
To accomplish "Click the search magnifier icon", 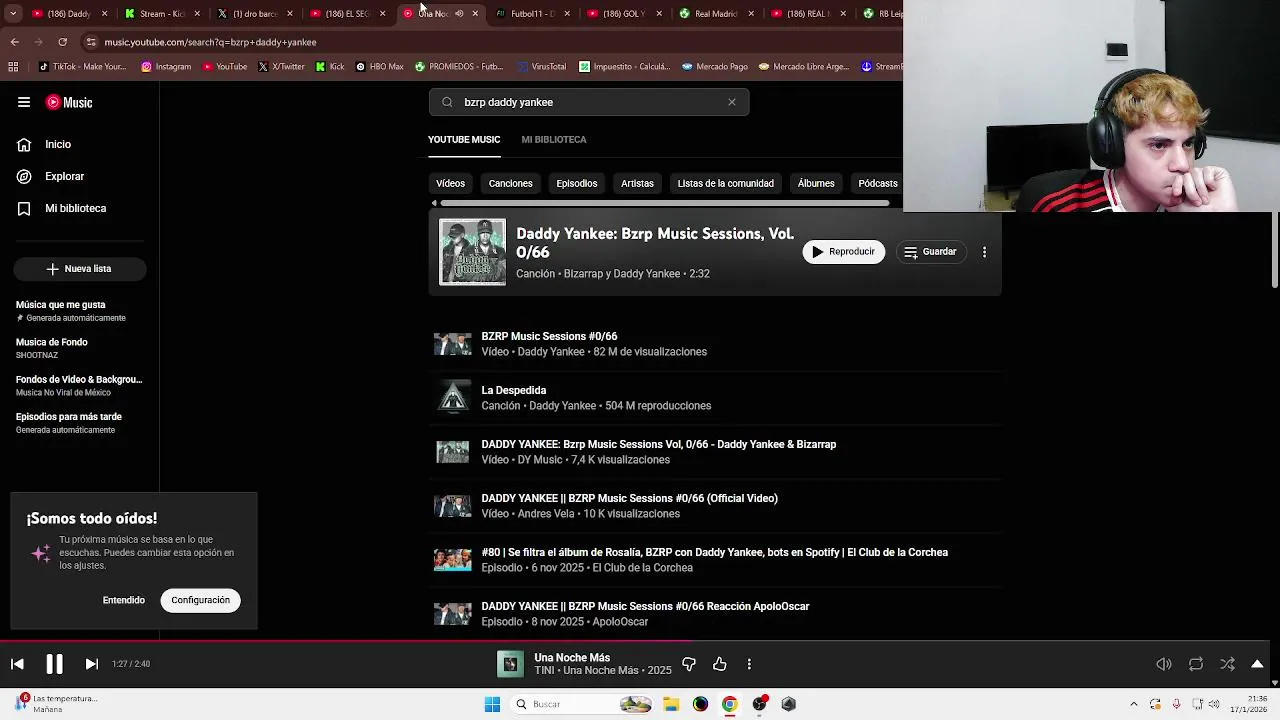I will [447, 102].
